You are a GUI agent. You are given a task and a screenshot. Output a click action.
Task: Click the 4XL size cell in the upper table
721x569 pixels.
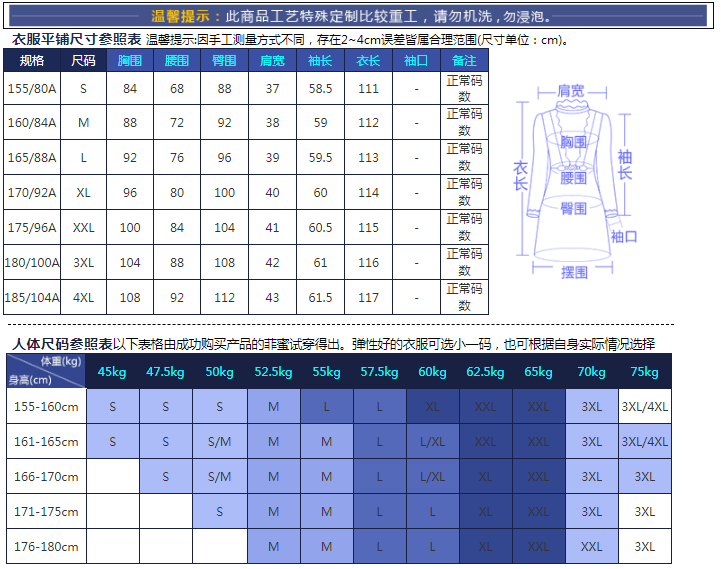coord(84,298)
